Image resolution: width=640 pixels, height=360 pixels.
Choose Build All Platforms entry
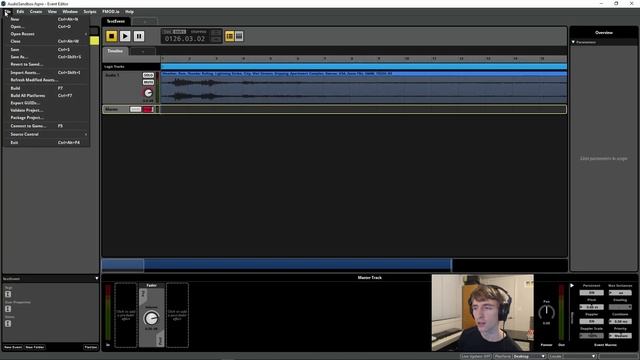tap(46, 96)
